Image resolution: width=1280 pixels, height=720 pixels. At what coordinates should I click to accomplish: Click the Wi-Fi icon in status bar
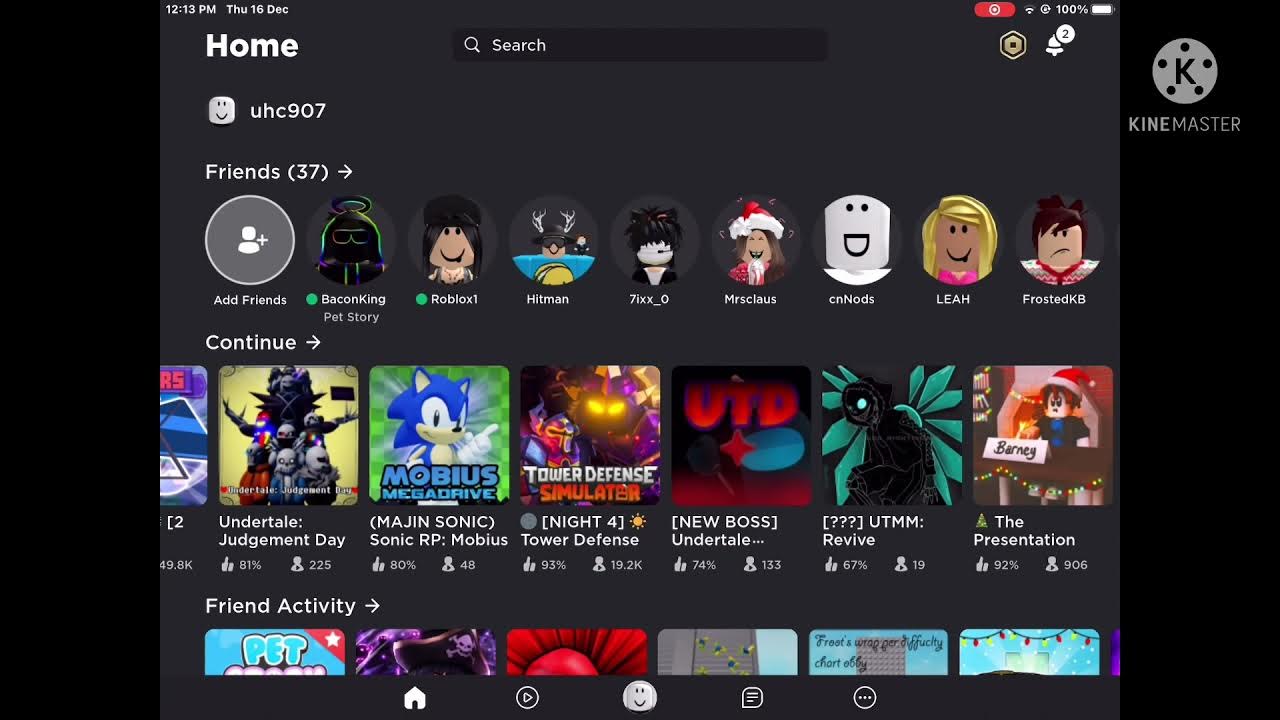coord(1029,9)
